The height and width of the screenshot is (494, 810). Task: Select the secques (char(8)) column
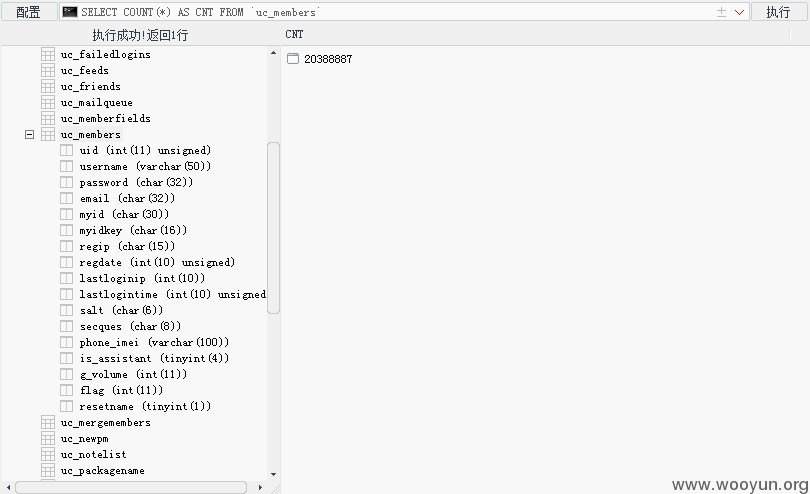point(130,327)
